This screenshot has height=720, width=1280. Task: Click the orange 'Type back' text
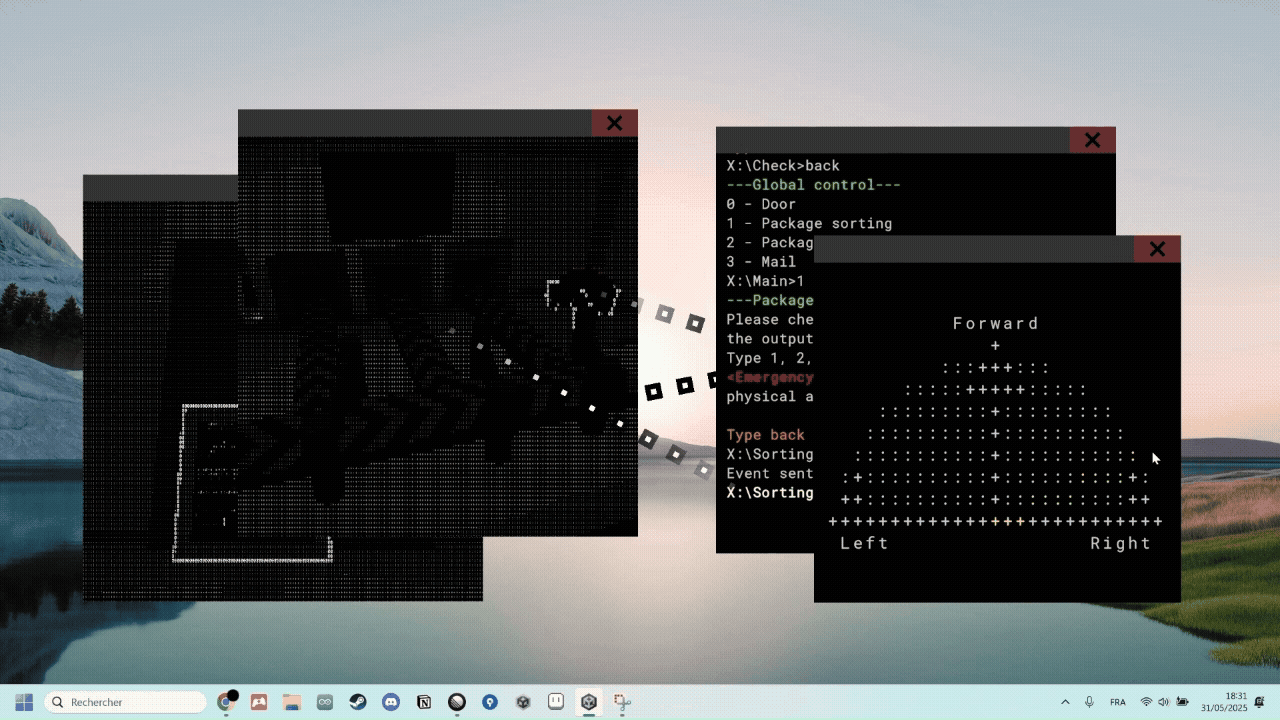coord(765,435)
